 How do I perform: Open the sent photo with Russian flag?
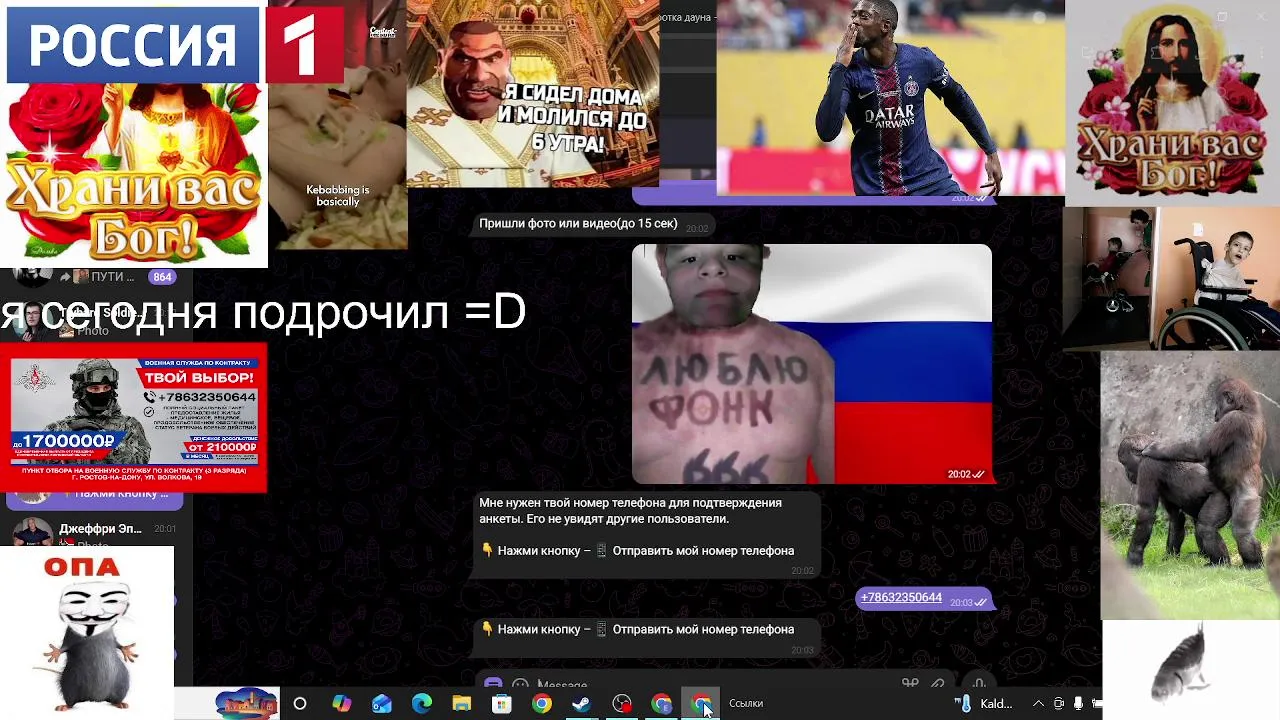[812, 364]
